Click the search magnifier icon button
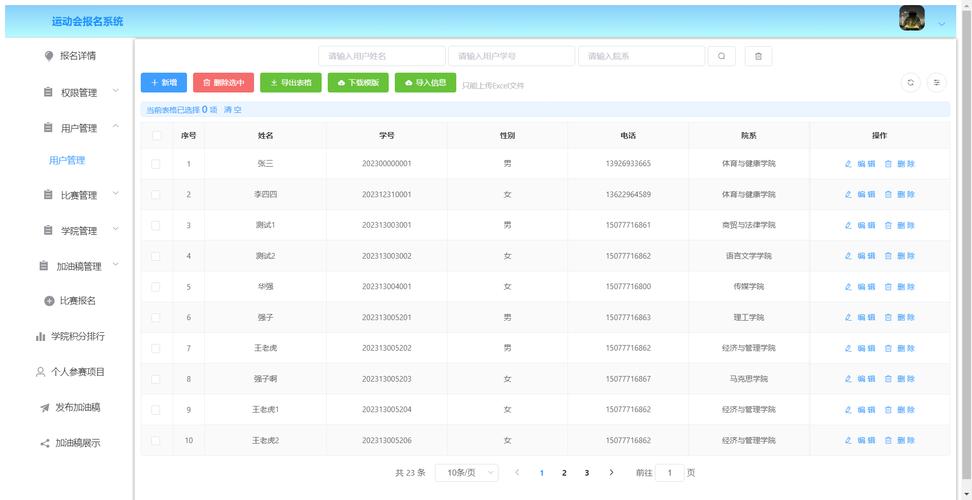972x500 pixels. pyautogui.click(x=722, y=56)
